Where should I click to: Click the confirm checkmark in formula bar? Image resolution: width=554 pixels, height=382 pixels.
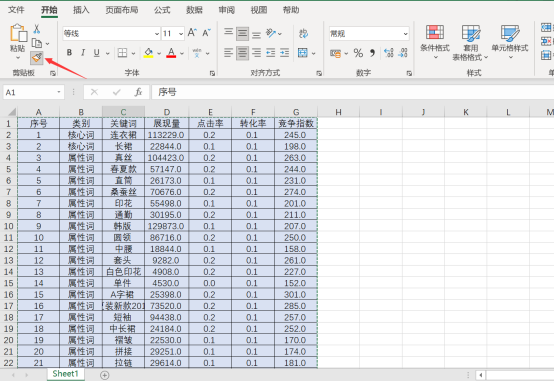pos(116,92)
